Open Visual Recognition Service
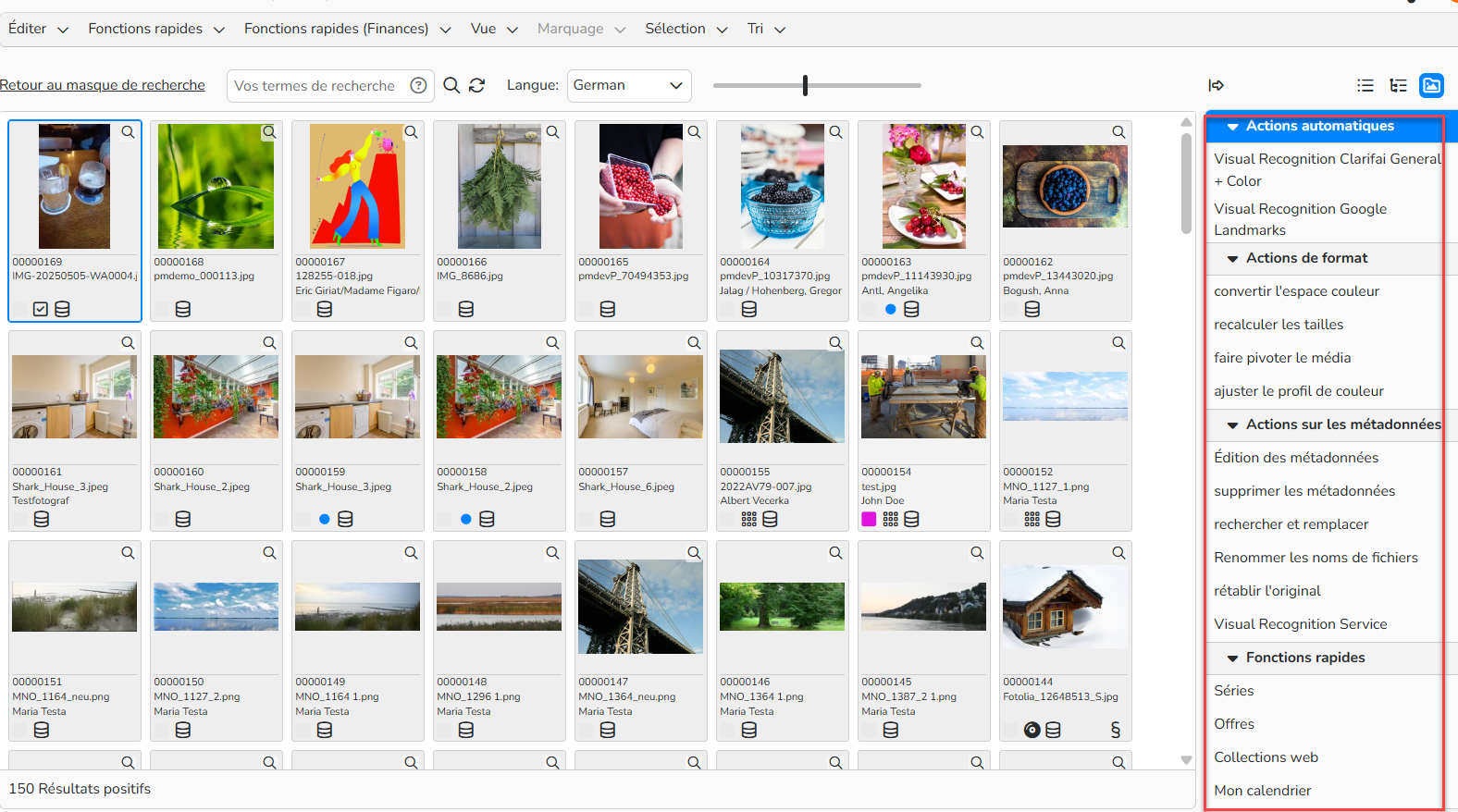 tap(1301, 624)
